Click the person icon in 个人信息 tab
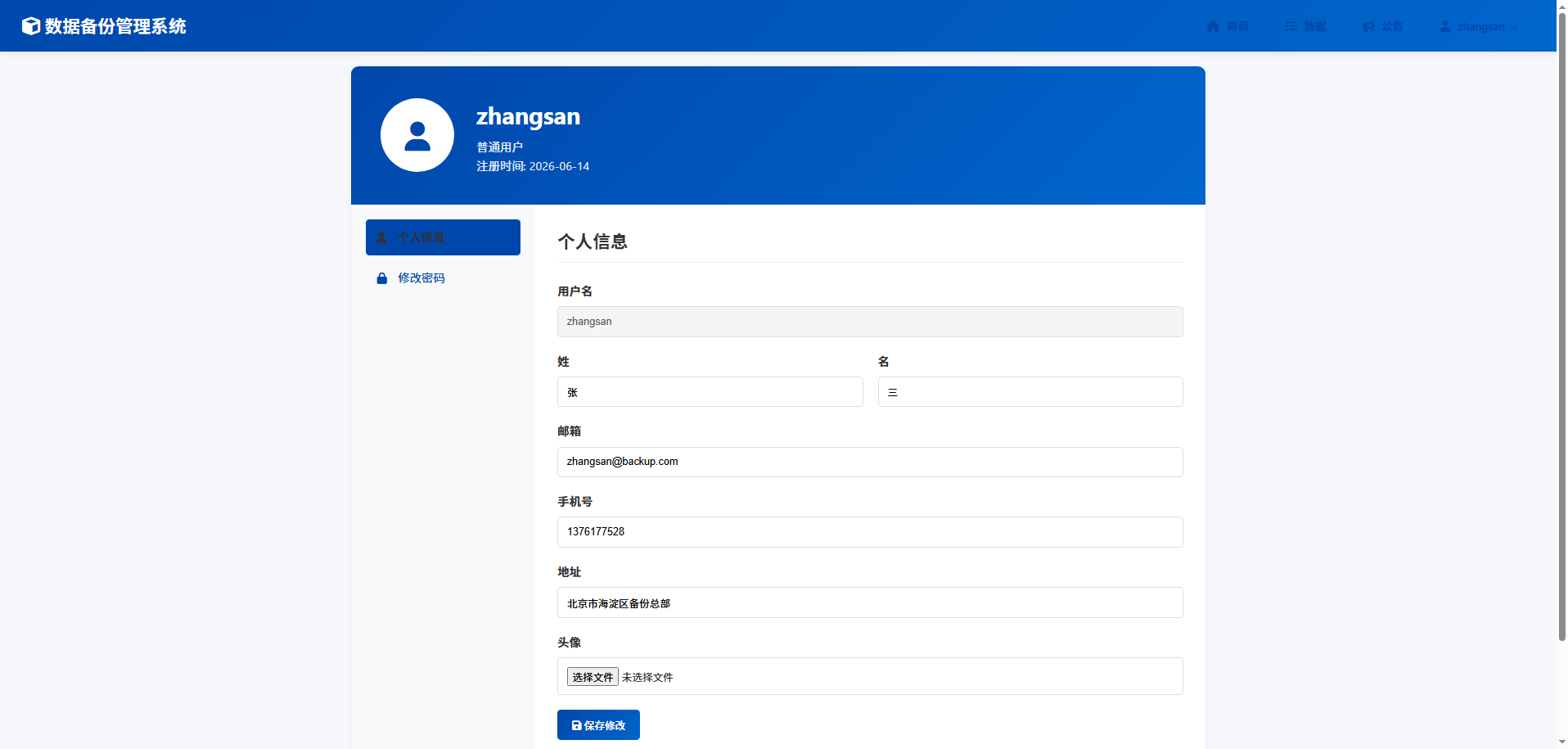This screenshot has height=749, width=1568. (381, 237)
